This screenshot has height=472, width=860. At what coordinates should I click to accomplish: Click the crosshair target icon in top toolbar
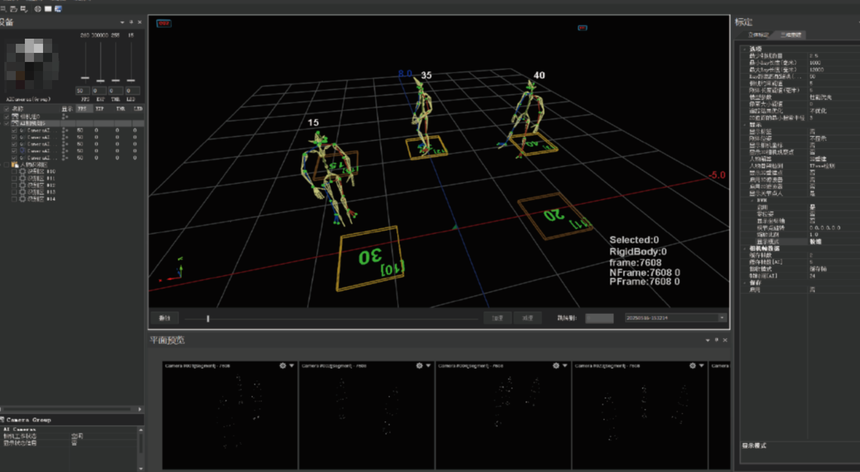37,7
